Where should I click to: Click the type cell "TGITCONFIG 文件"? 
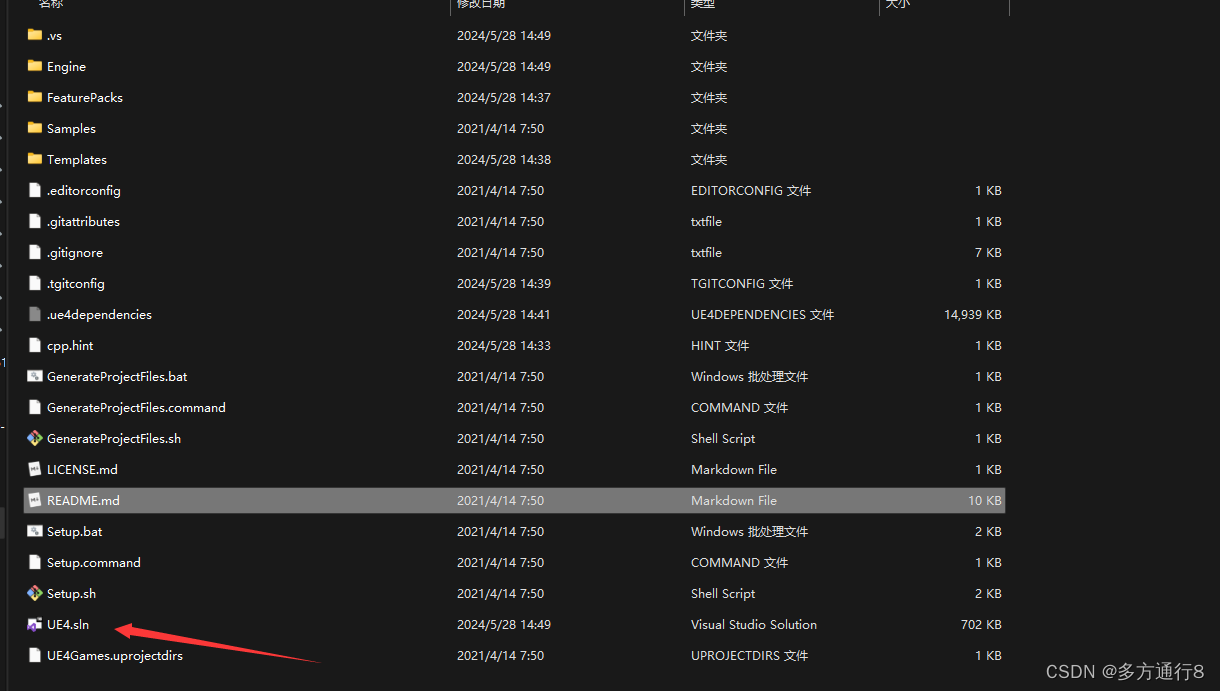(x=742, y=284)
